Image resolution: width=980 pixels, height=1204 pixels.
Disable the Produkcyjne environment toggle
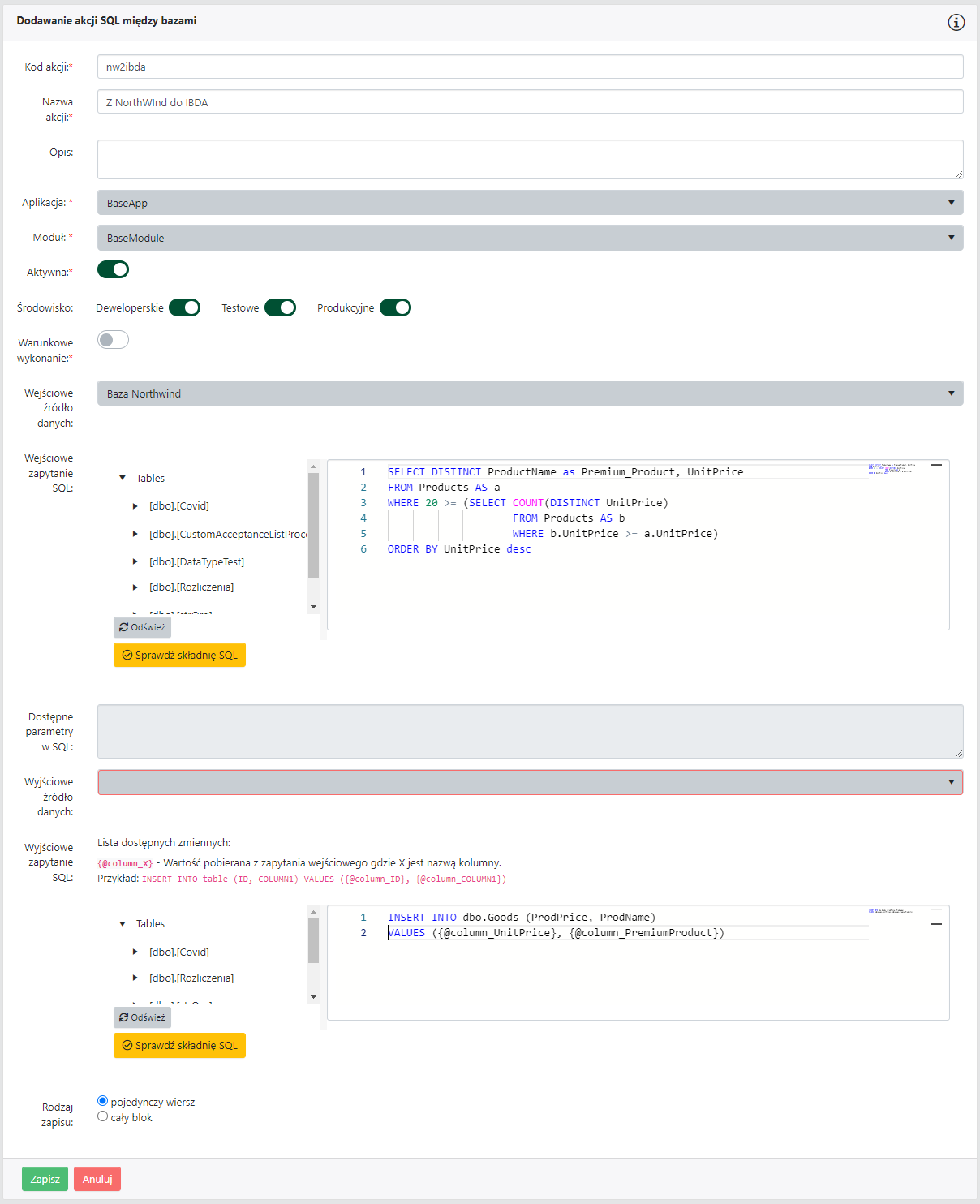tap(395, 307)
